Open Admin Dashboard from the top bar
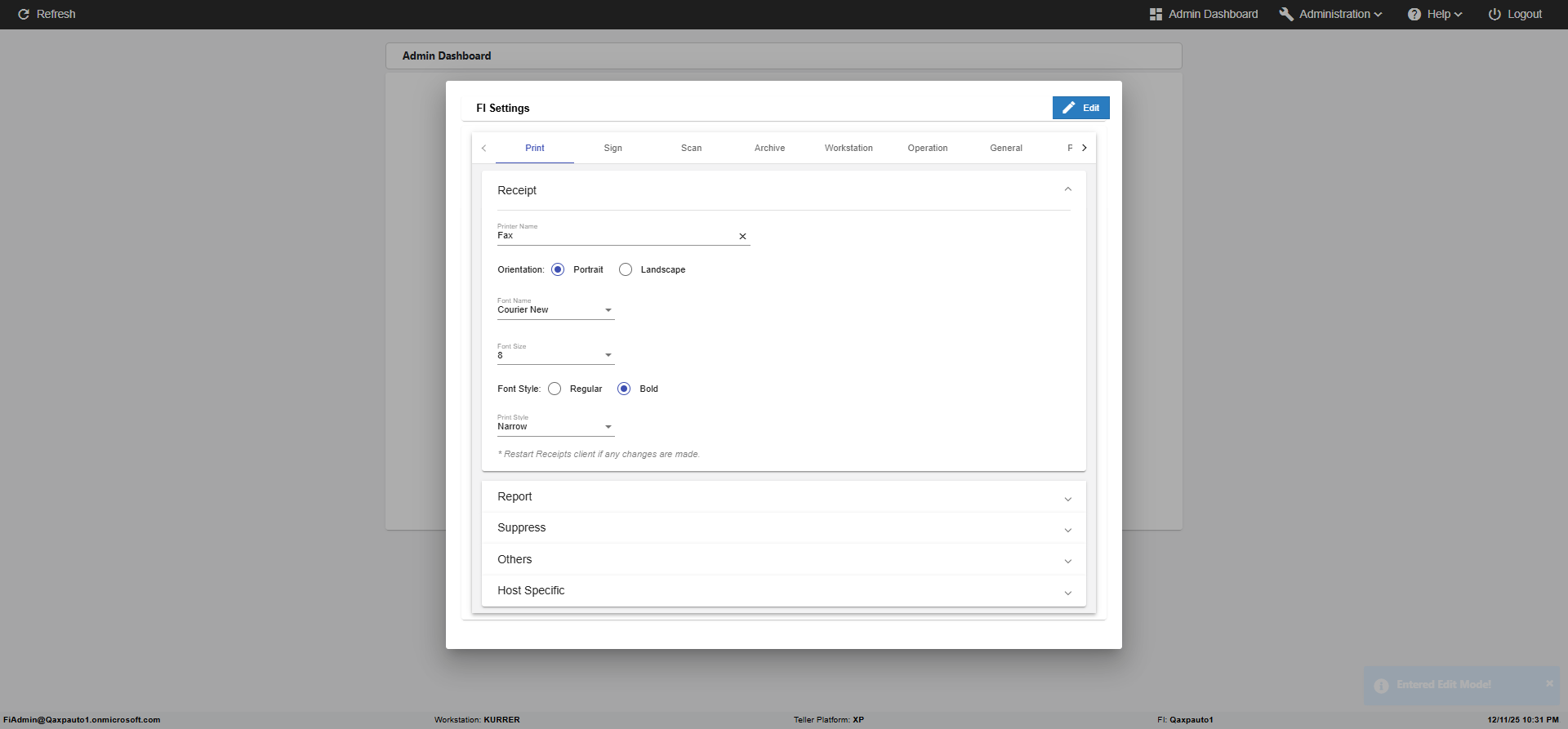1568x729 pixels. tap(1204, 14)
